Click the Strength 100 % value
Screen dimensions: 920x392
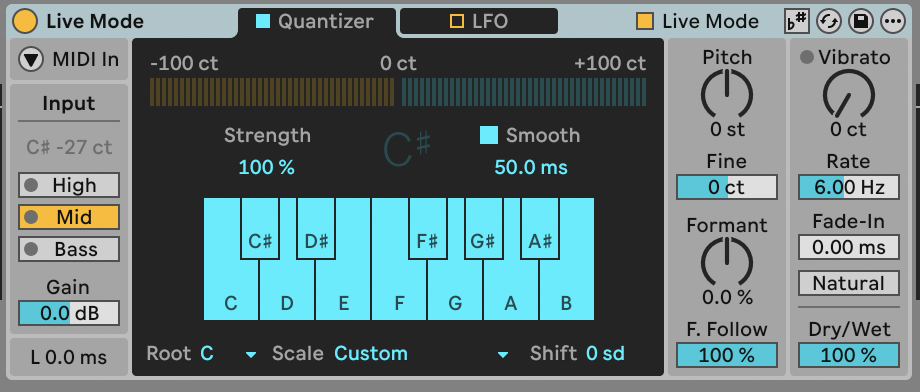(x=266, y=167)
